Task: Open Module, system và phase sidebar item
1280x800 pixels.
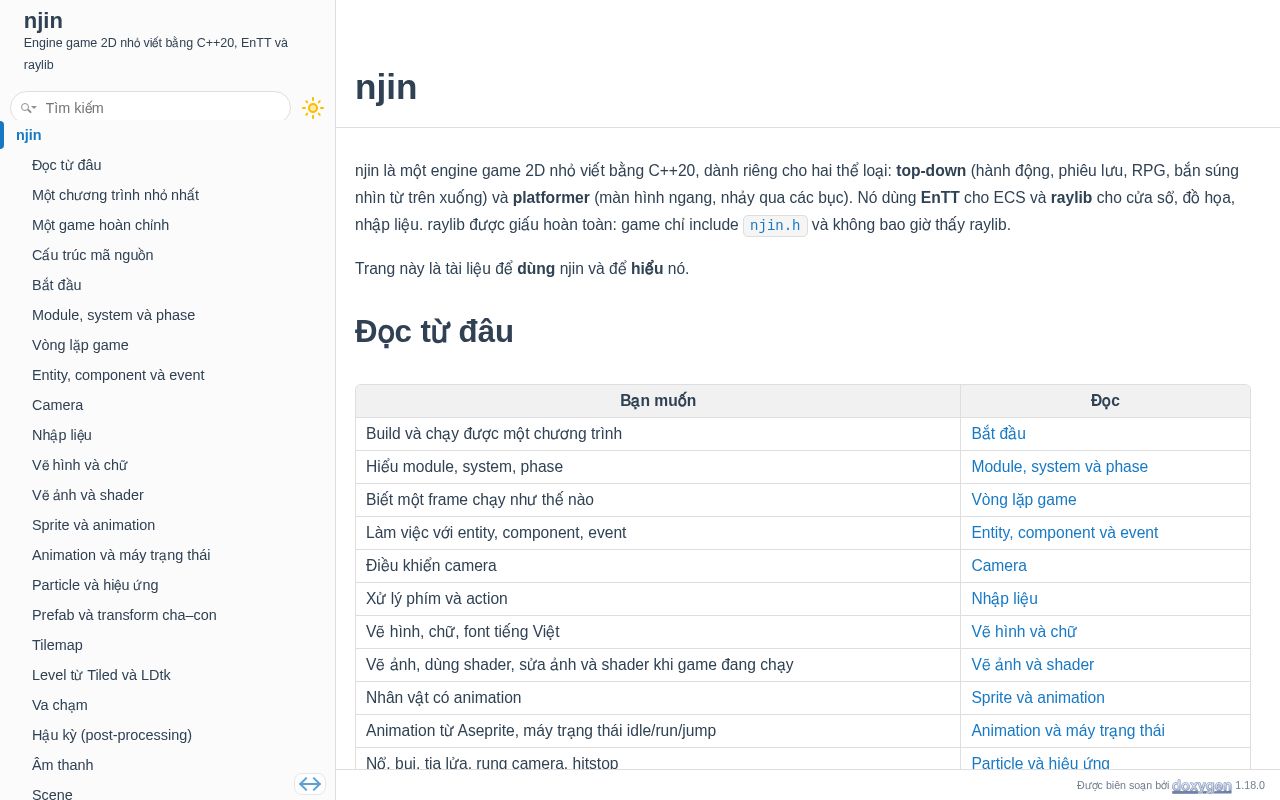Action: [x=114, y=315]
